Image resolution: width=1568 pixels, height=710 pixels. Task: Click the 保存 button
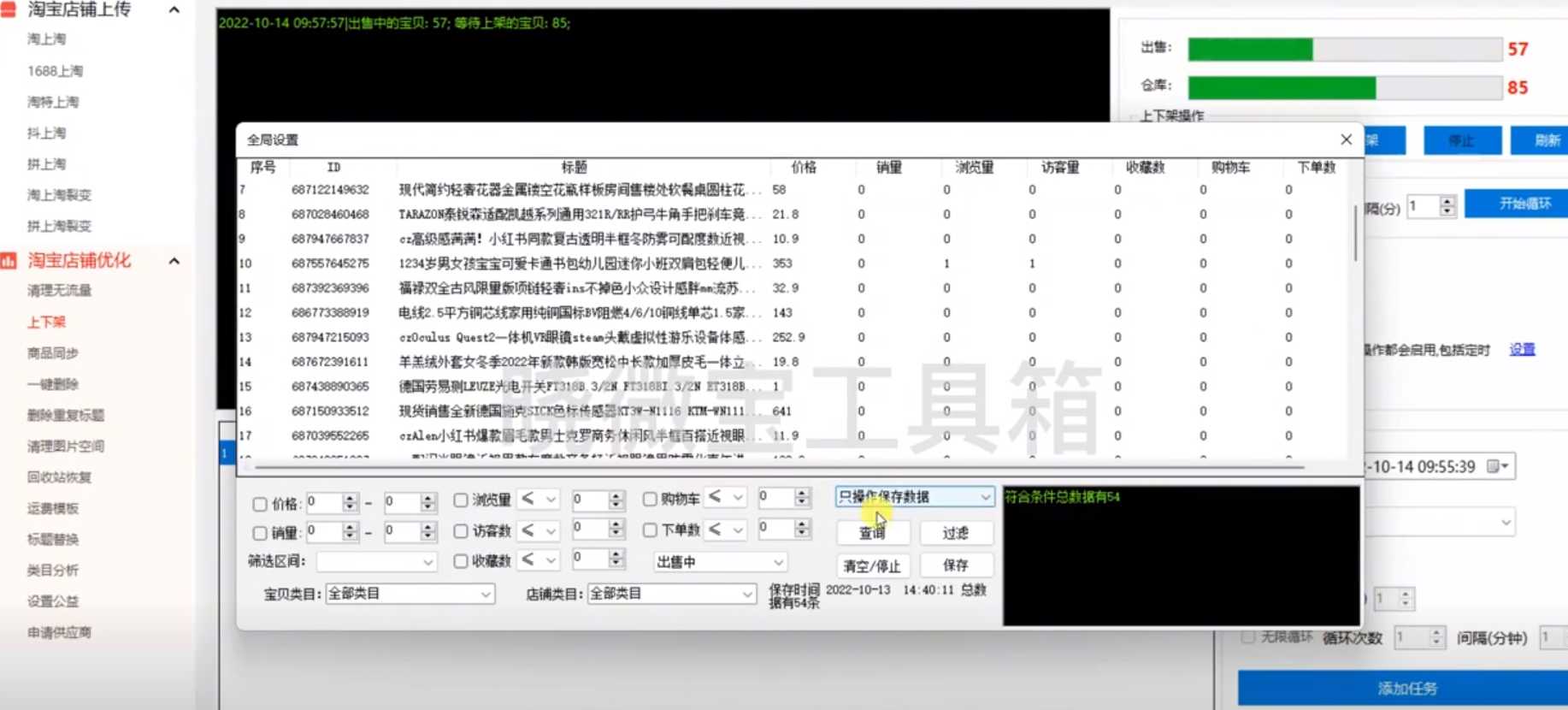956,565
